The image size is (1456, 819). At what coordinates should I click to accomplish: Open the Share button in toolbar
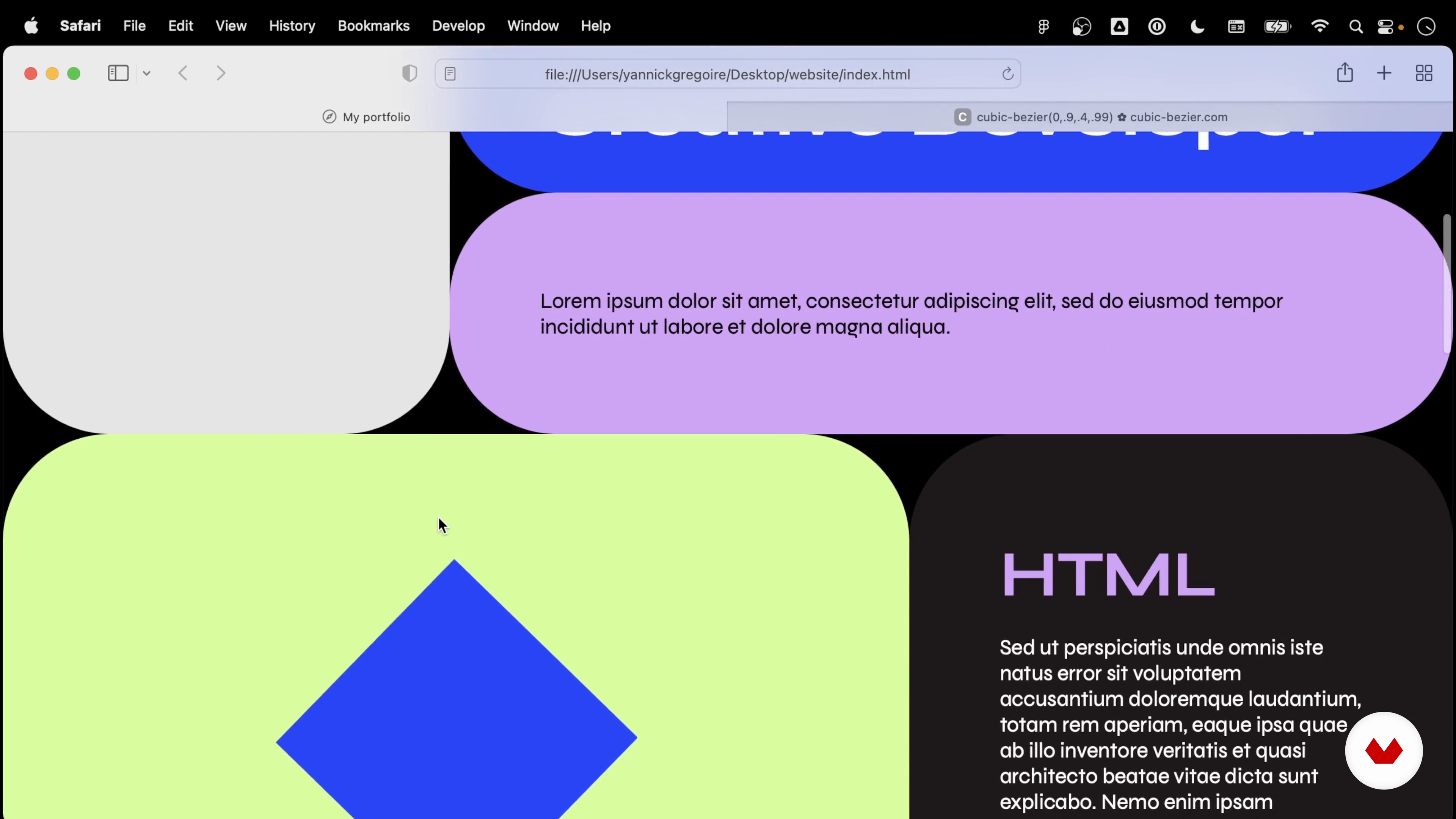1345,73
